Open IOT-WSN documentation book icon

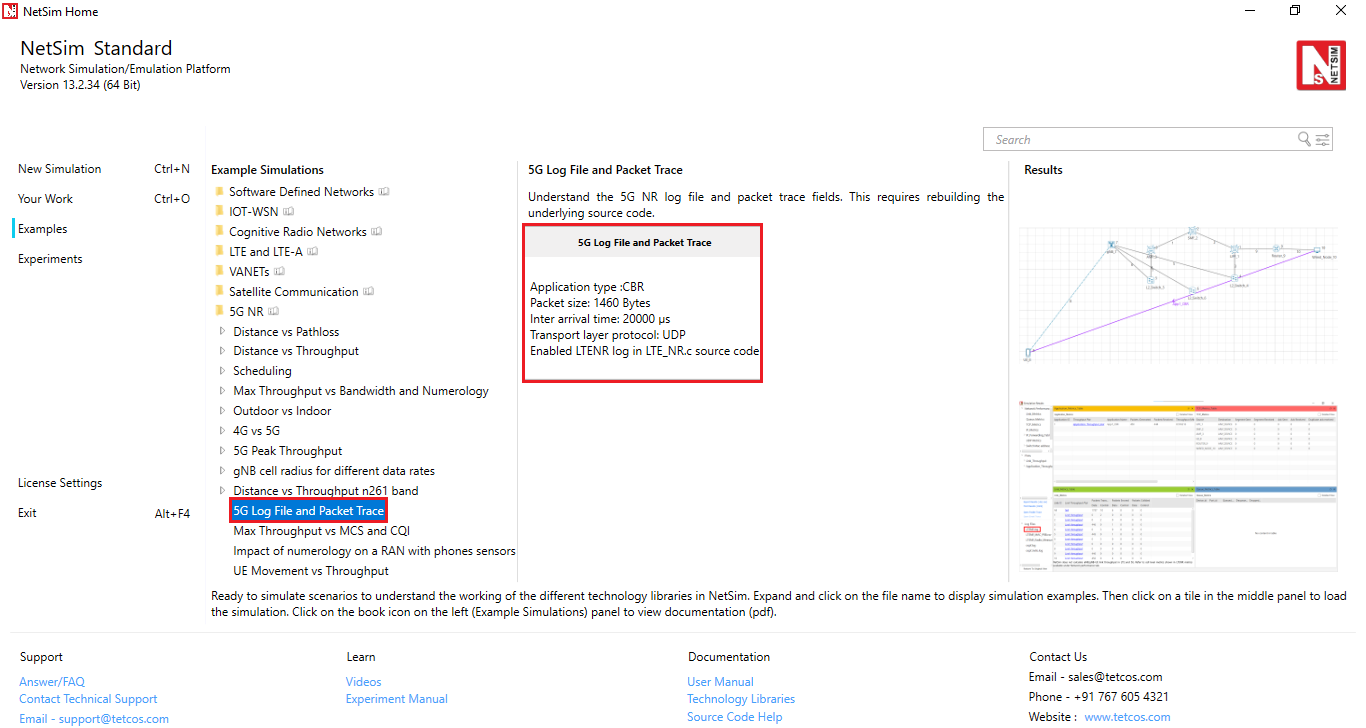tap(289, 212)
